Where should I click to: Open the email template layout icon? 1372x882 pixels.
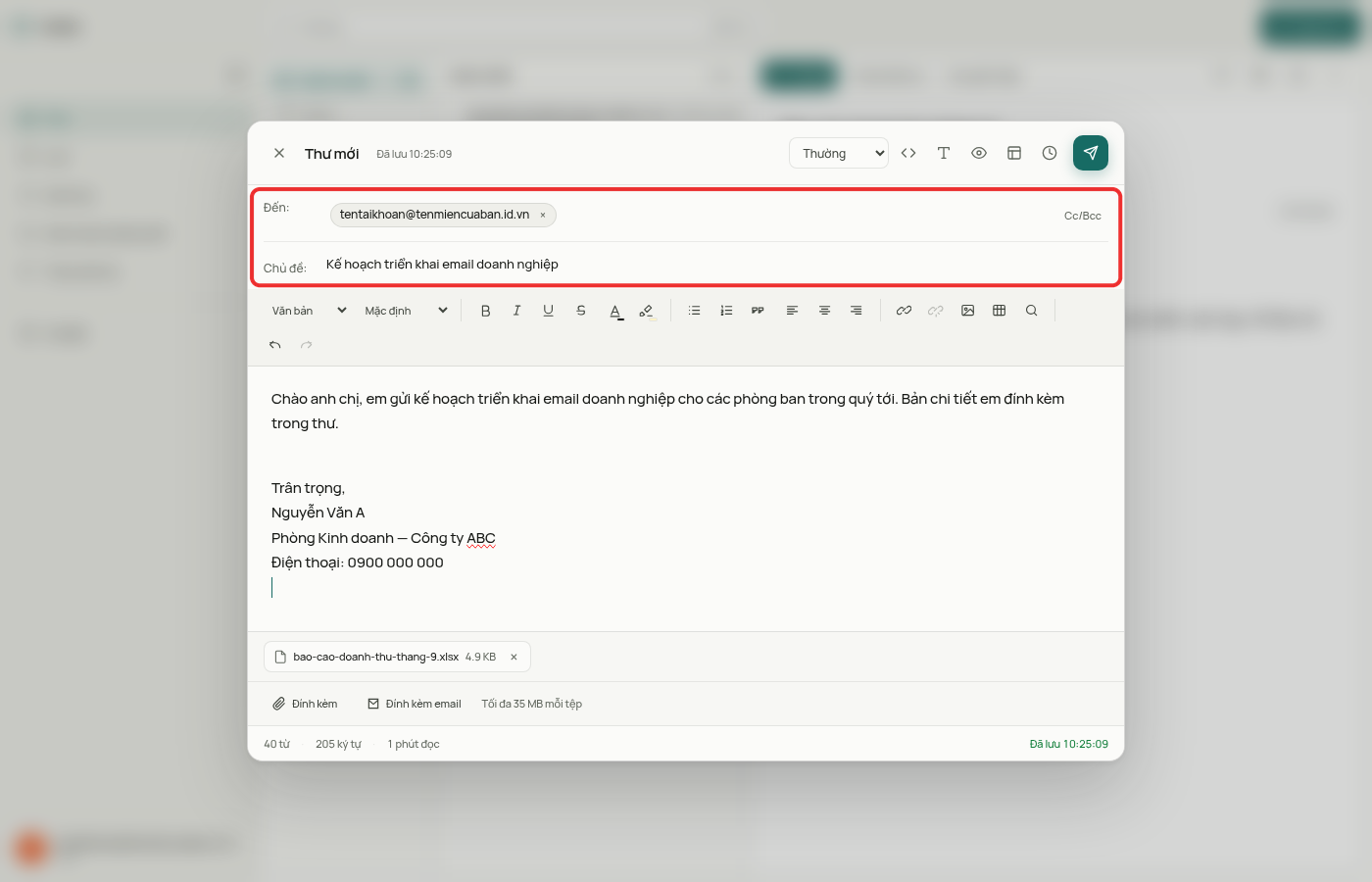coord(1014,153)
